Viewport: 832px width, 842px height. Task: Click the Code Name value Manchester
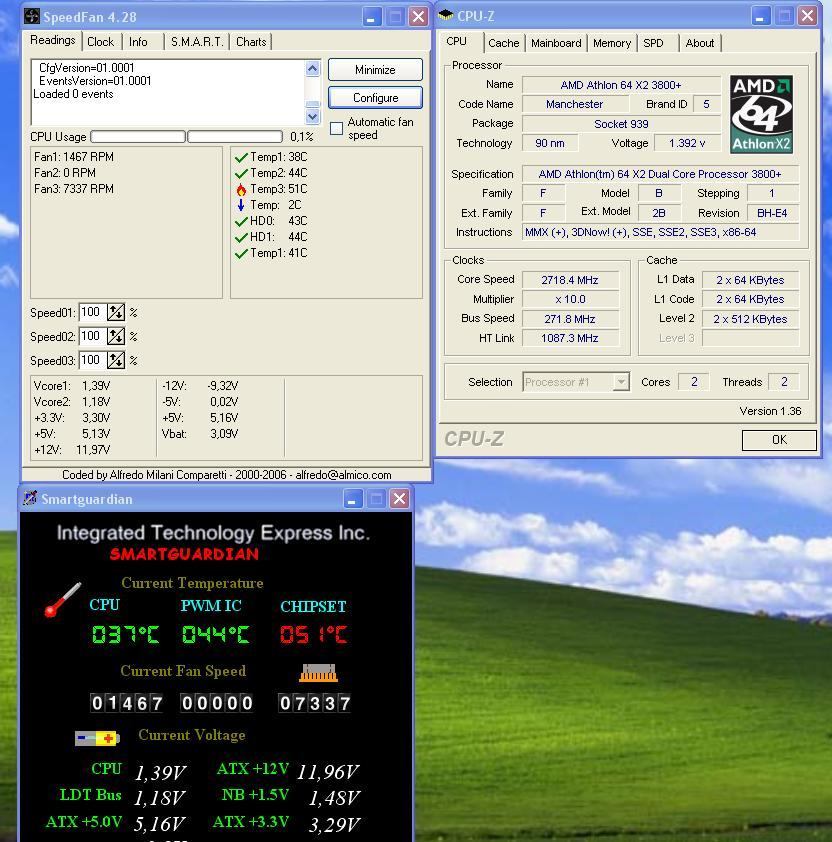pyautogui.click(x=574, y=104)
